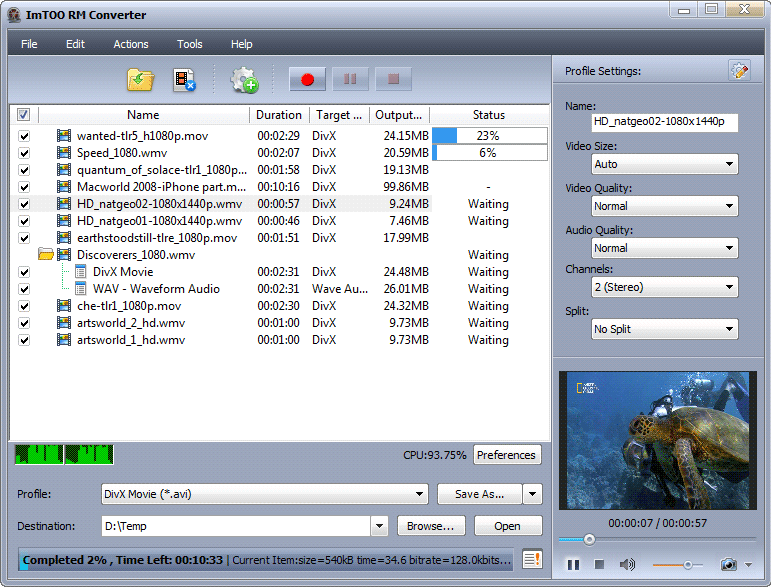Image resolution: width=771 pixels, height=587 pixels.
Task: Click the preview seek slider handle
Action: tap(589, 540)
